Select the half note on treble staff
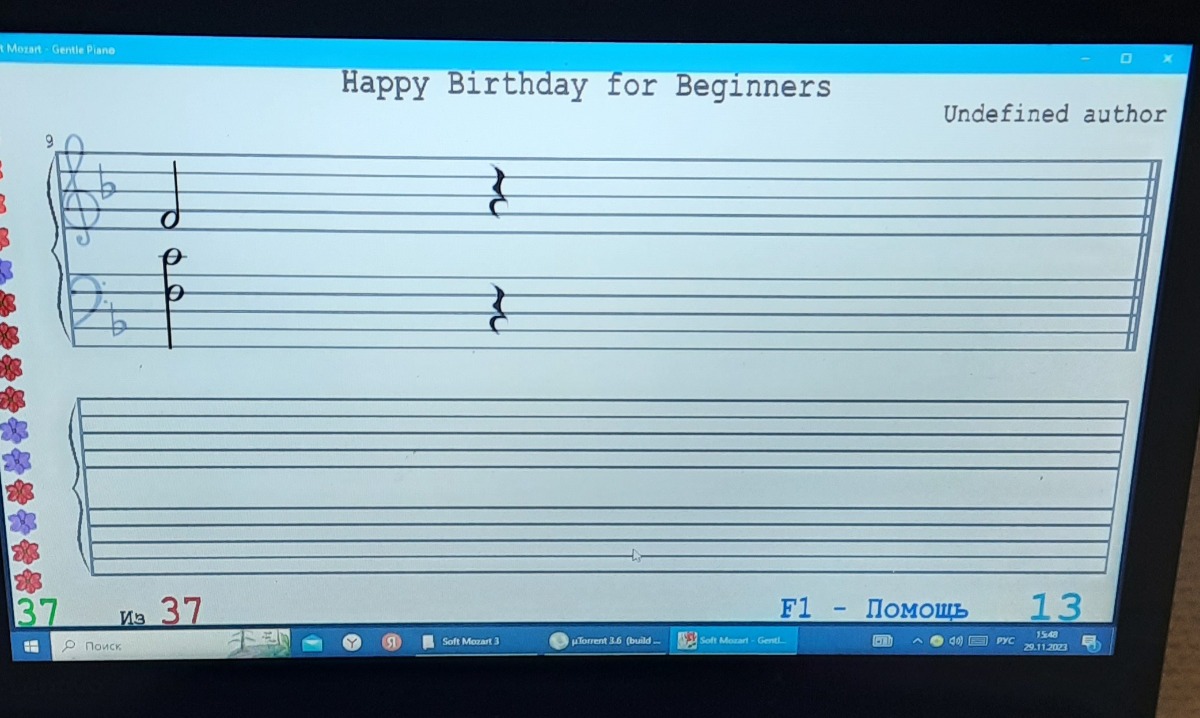Screen dimensions: 1200x718 point(172,195)
